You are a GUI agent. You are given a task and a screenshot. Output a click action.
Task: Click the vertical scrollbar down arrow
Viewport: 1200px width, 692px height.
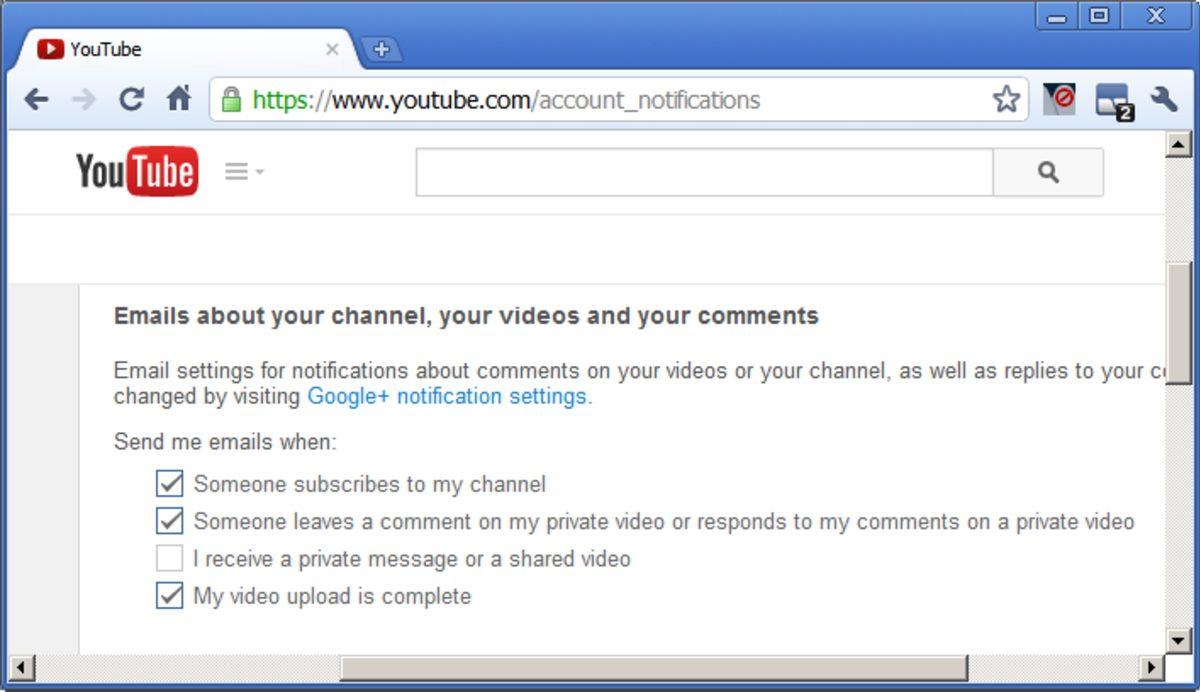pos(1178,640)
